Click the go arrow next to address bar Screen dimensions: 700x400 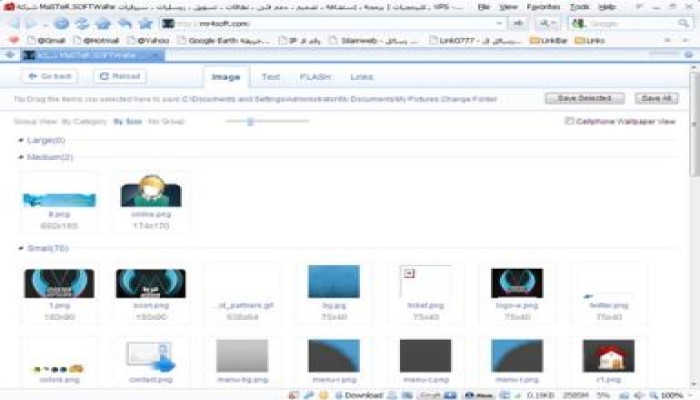tap(518, 23)
